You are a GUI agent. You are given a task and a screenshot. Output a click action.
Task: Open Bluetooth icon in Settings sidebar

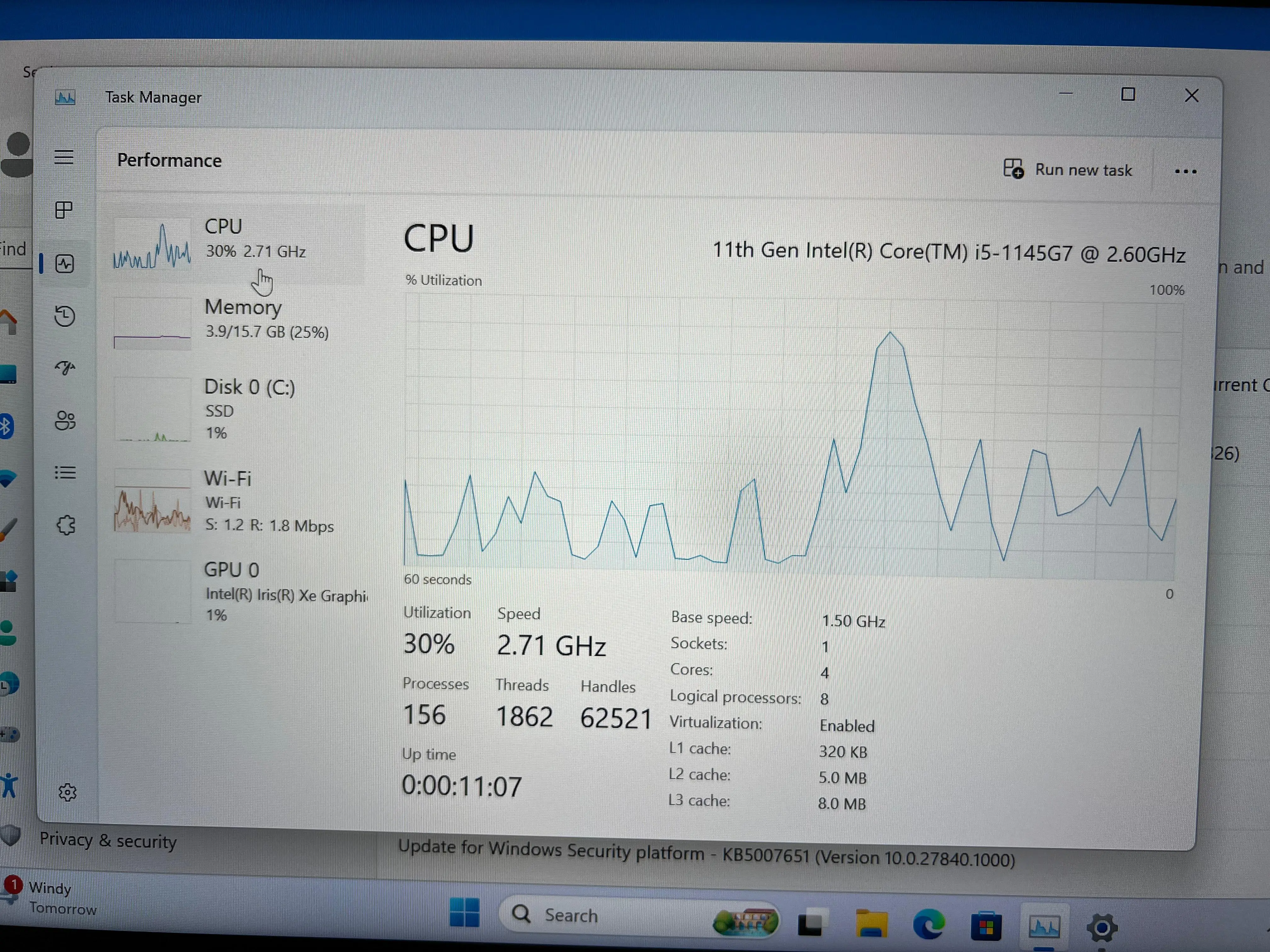[7, 426]
